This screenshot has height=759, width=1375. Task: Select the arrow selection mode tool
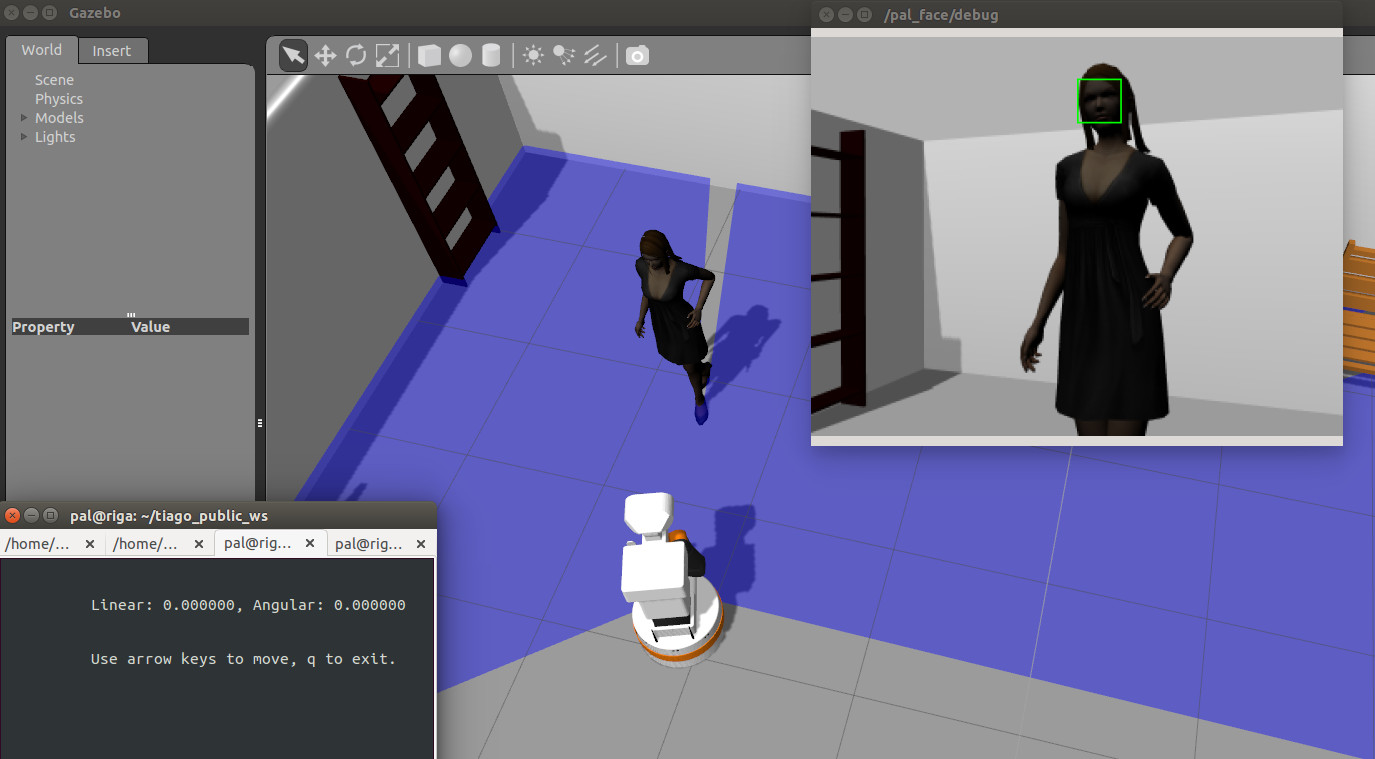(x=293, y=56)
